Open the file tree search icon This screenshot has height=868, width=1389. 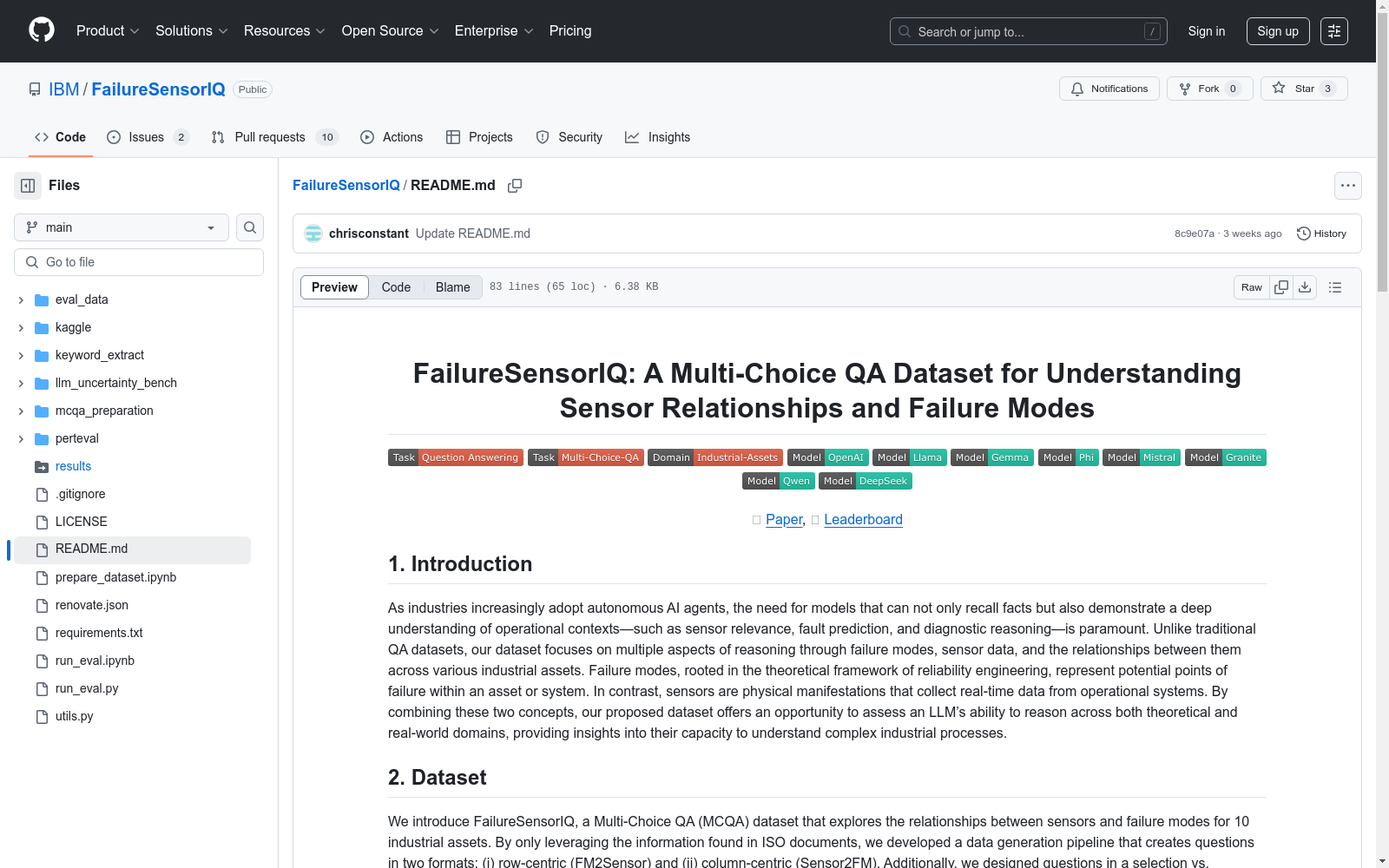[x=249, y=227]
